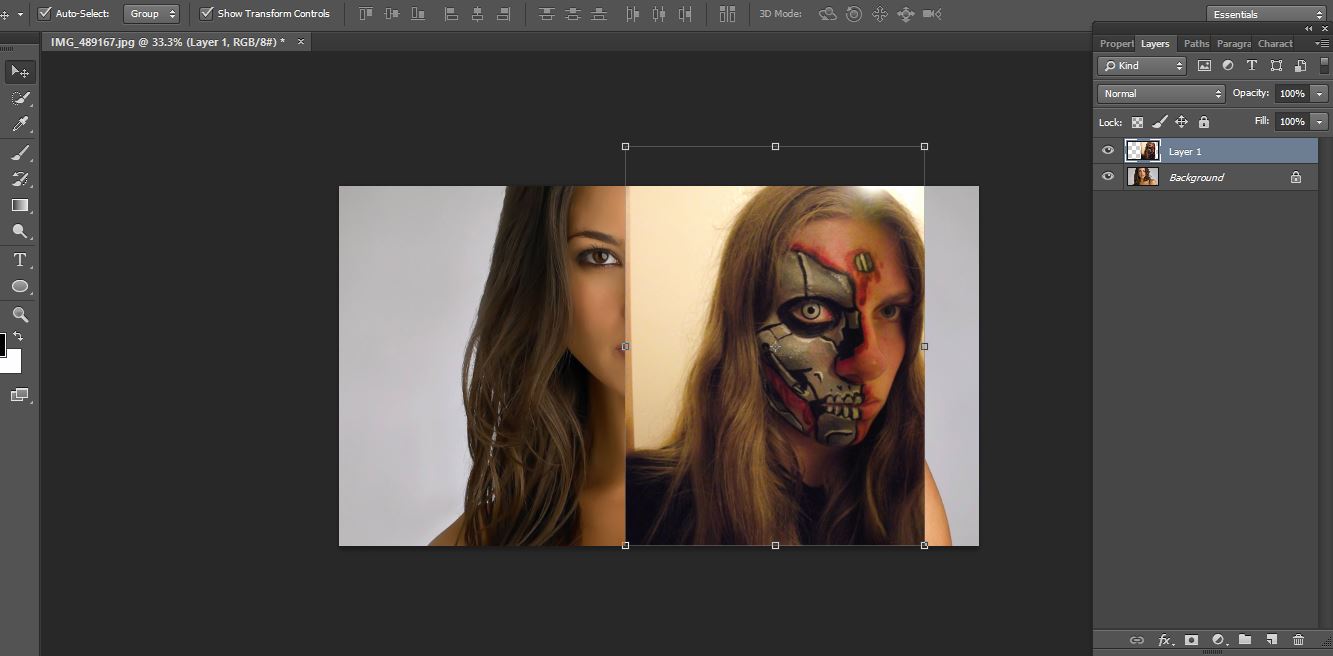Viewport: 1333px width, 656px height.
Task: Uncheck the Auto-Select checkbox
Action: pyautogui.click(x=44, y=14)
